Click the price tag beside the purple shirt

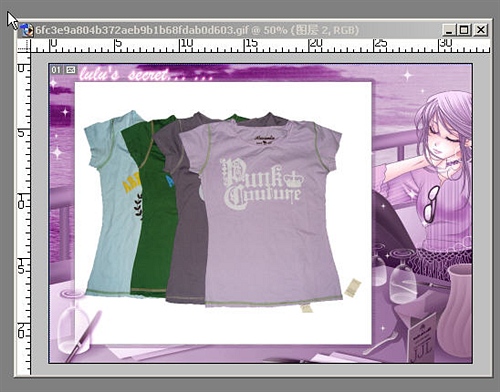352,288
